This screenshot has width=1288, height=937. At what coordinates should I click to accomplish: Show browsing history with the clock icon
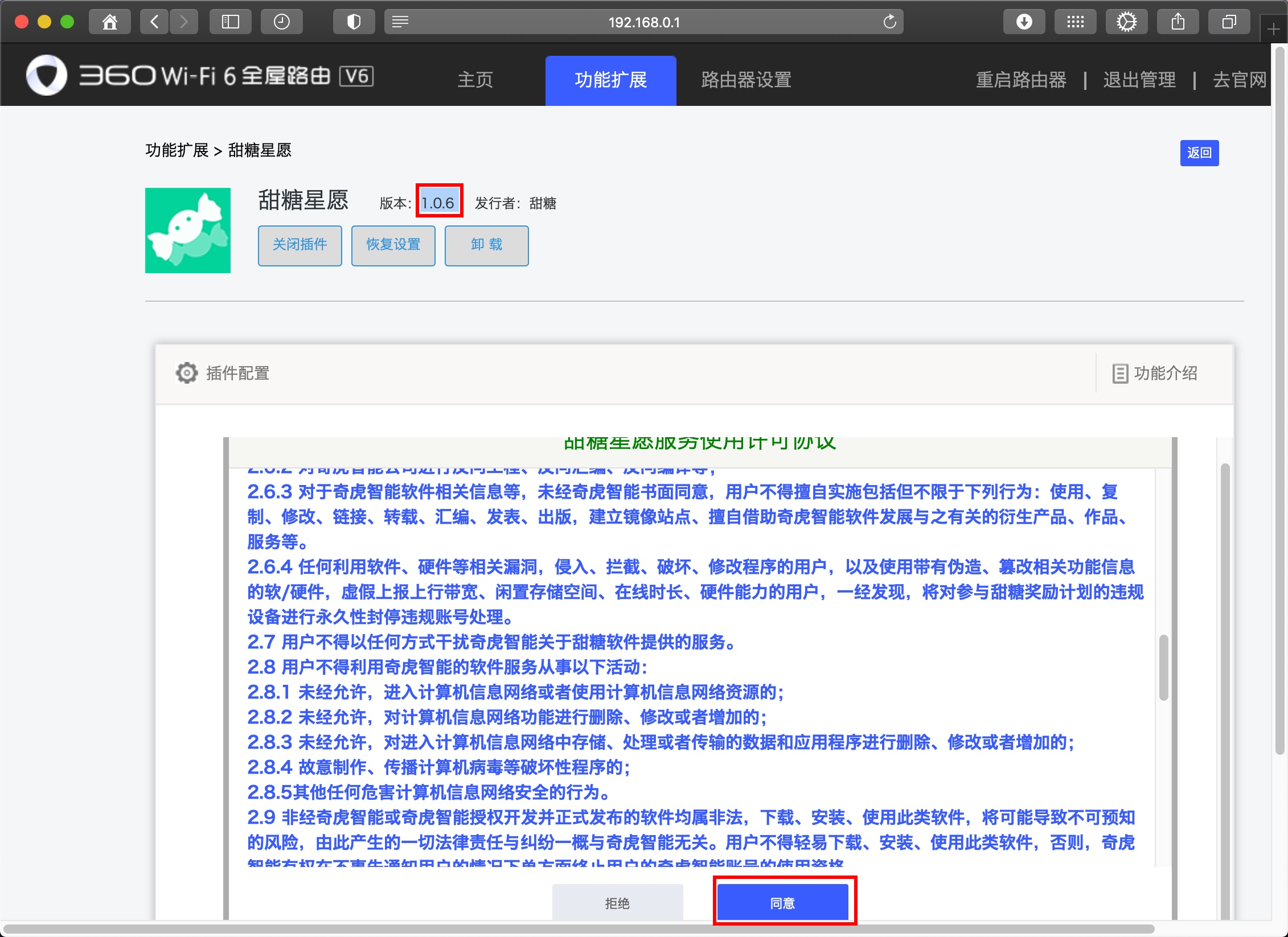coord(281,22)
